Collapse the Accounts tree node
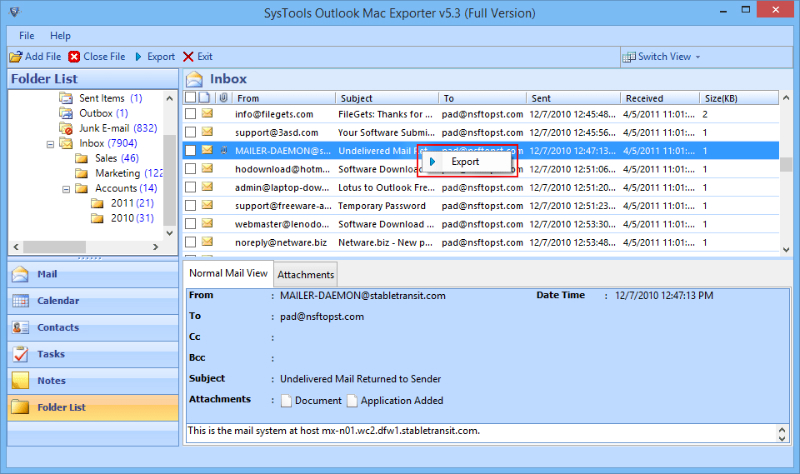The width and height of the screenshot is (800, 474). (x=66, y=189)
